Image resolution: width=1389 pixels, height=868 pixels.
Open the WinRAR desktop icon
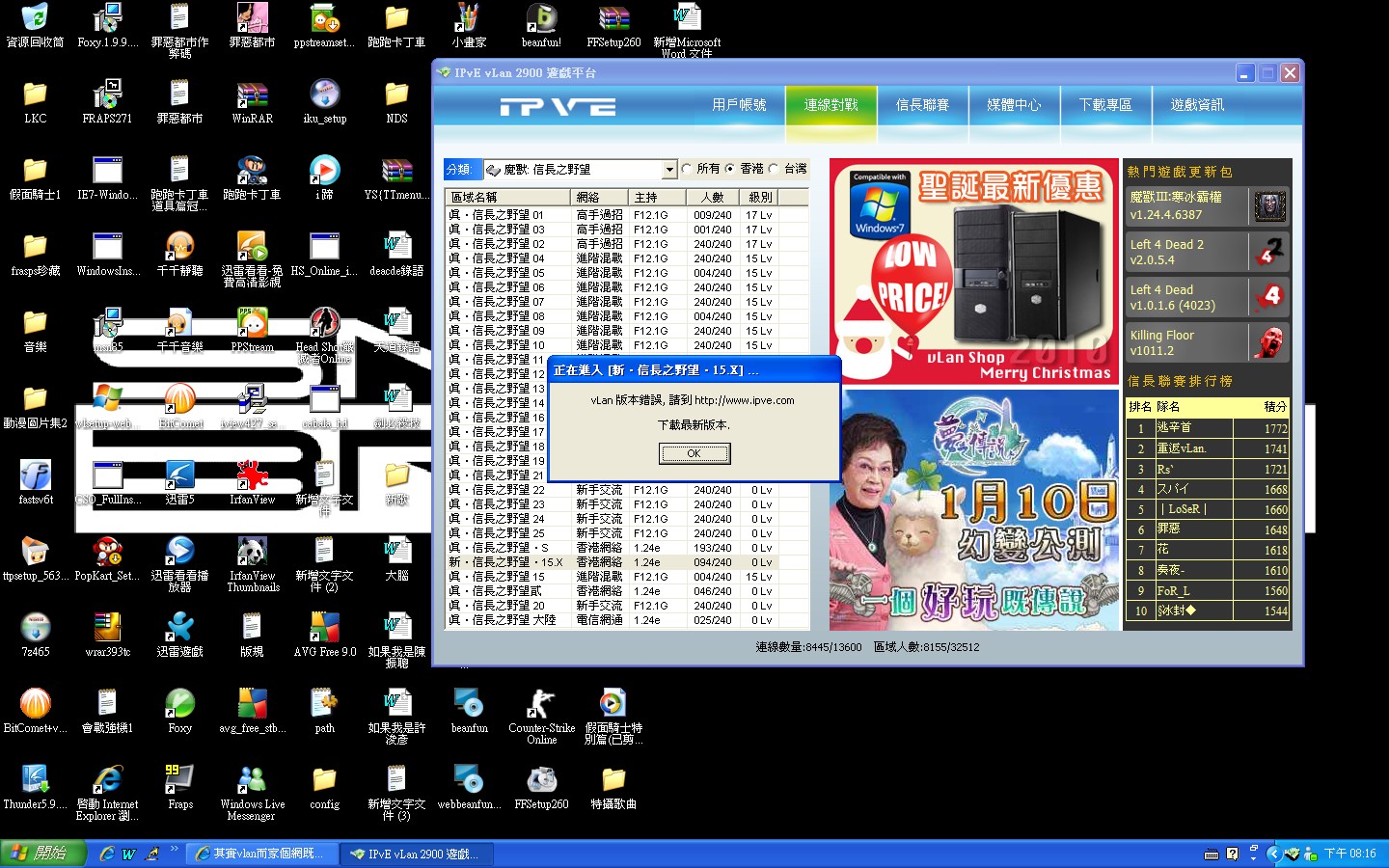pos(252,96)
